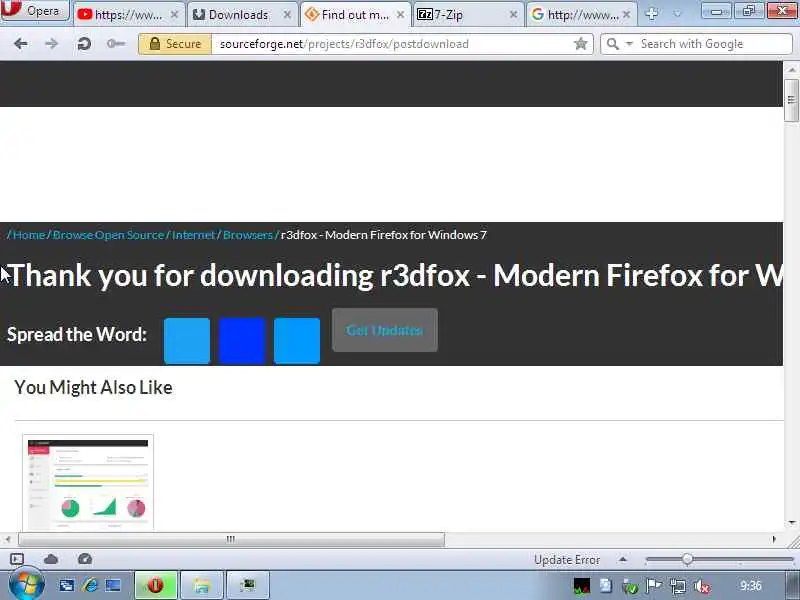This screenshot has width=800, height=600.
Task: Click the Opera taskbar button
Action: point(156,585)
